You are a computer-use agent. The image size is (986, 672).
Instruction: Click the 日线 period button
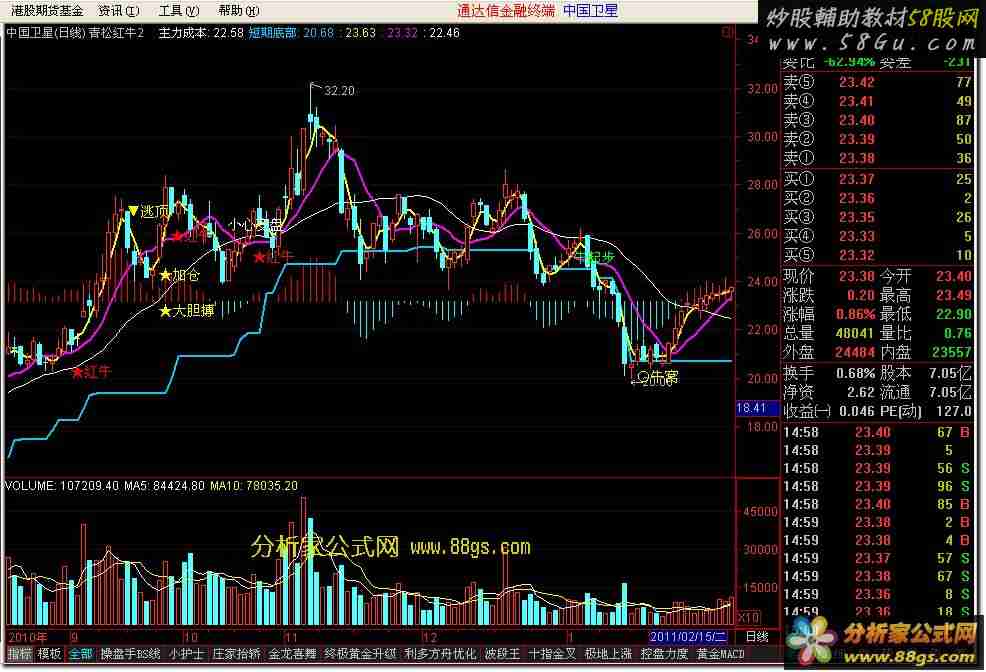coord(757,636)
